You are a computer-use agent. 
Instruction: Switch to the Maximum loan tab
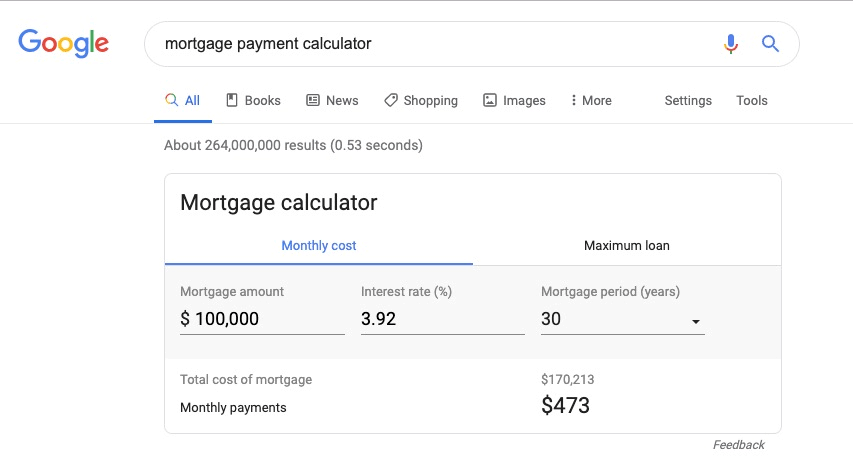(x=627, y=246)
